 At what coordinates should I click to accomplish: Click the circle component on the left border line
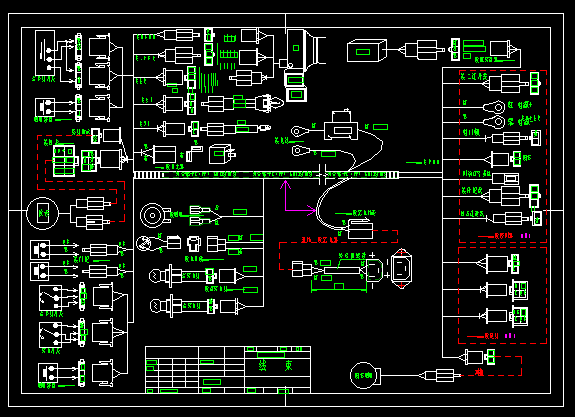pos(43,213)
